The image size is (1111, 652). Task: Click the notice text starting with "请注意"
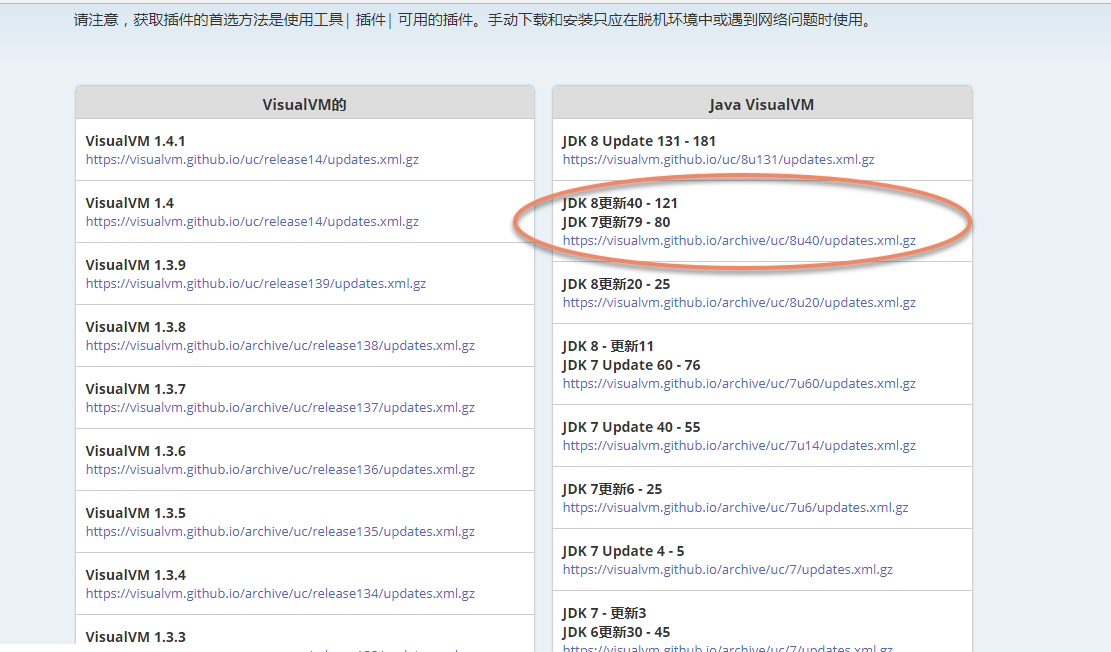coord(473,20)
